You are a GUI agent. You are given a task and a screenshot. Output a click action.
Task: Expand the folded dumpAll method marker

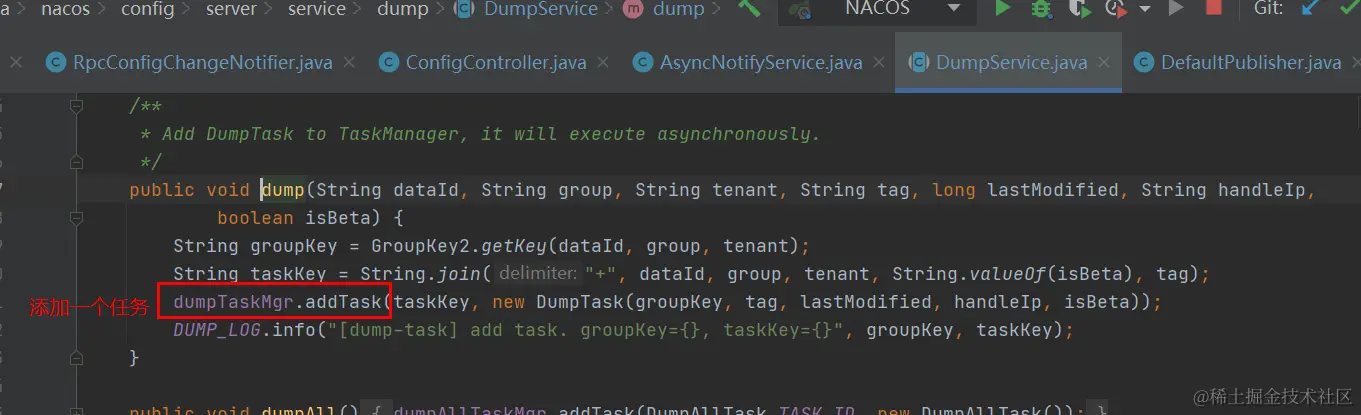tap(76, 409)
